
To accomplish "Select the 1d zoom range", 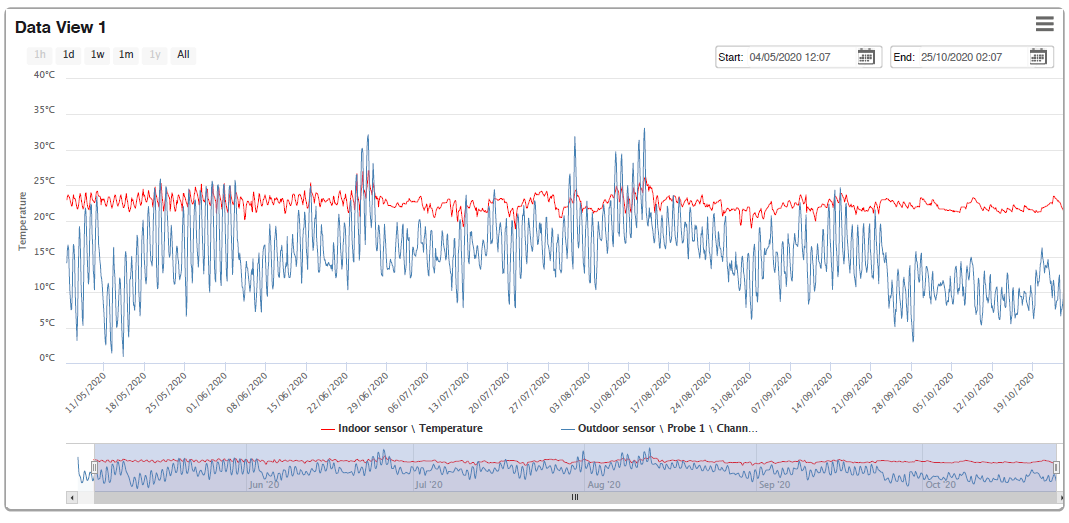I will (69, 55).
